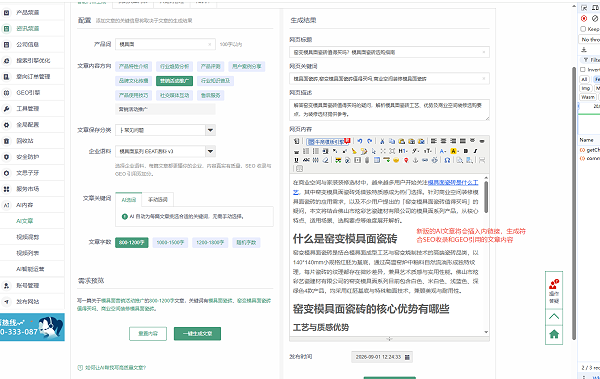Go to home via floating house icon
The width and height of the screenshot is (600, 379).
coord(554,334)
